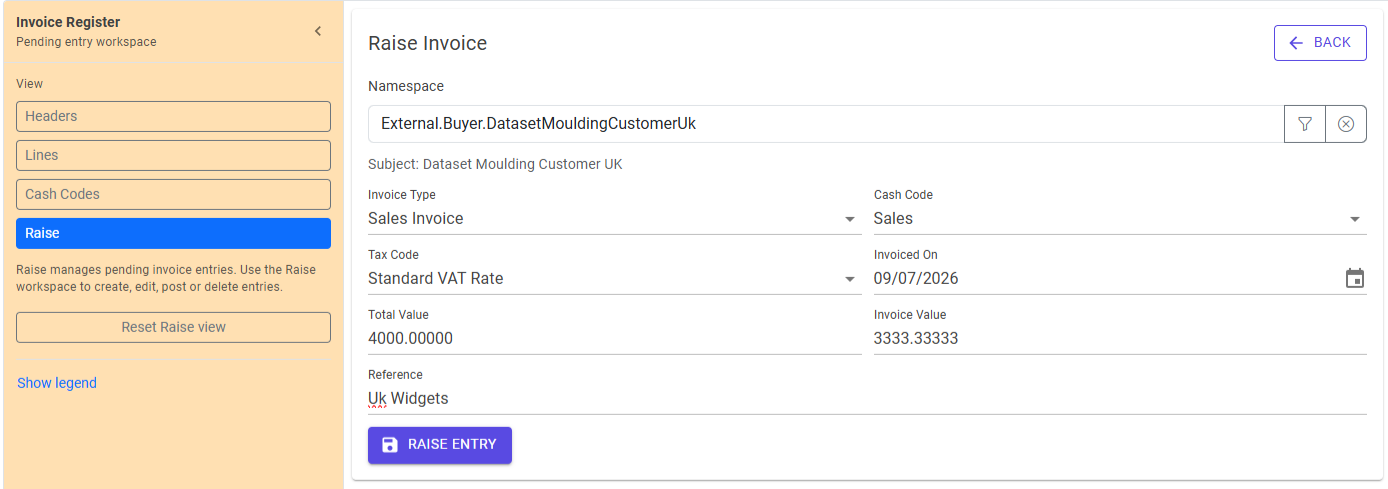The image size is (1388, 489).
Task: Click the Pending entry workspace subtitle
Action: click(x=86, y=42)
